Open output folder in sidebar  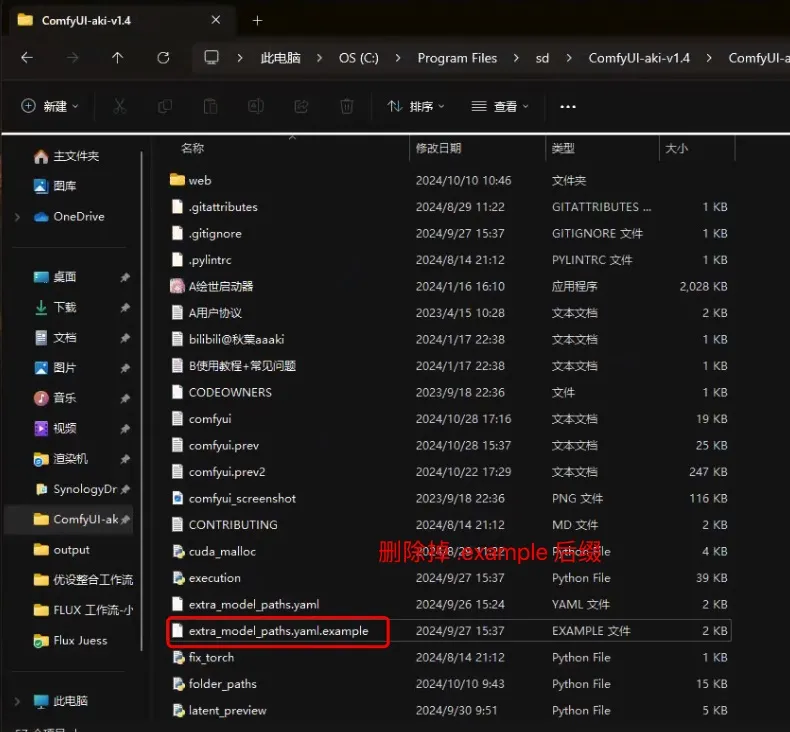[61, 550]
